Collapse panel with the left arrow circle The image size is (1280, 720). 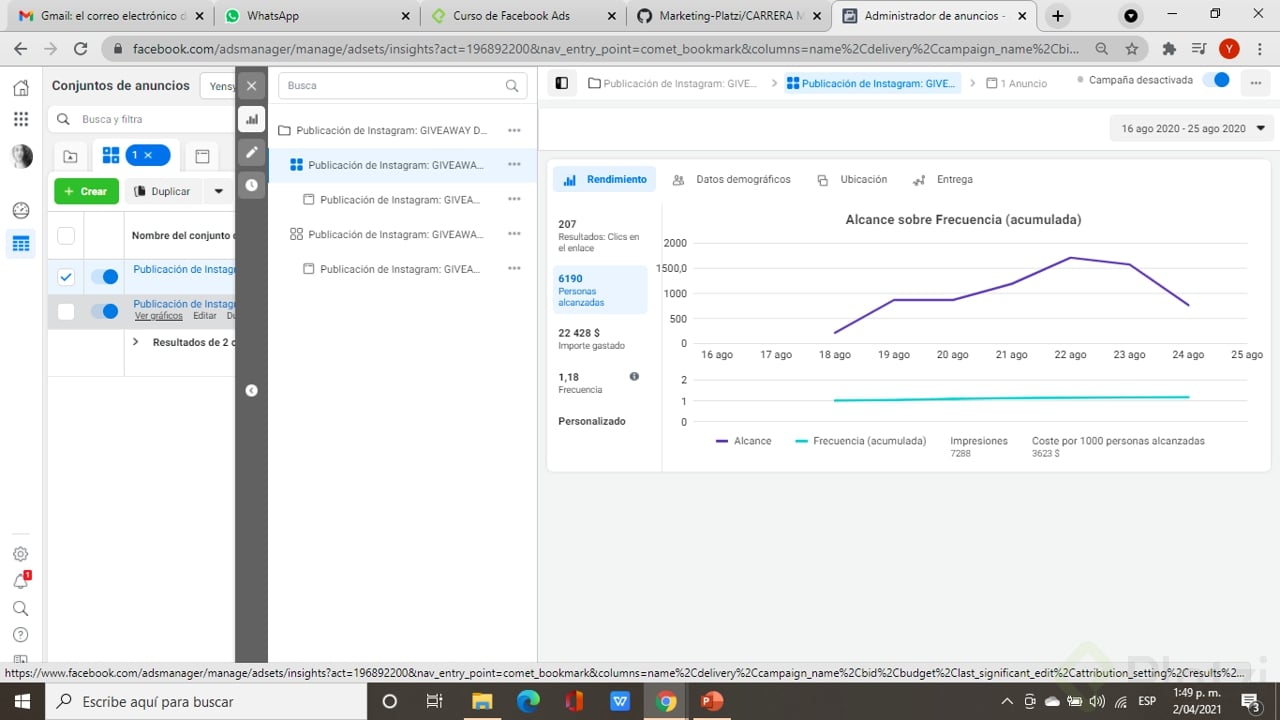click(251, 390)
